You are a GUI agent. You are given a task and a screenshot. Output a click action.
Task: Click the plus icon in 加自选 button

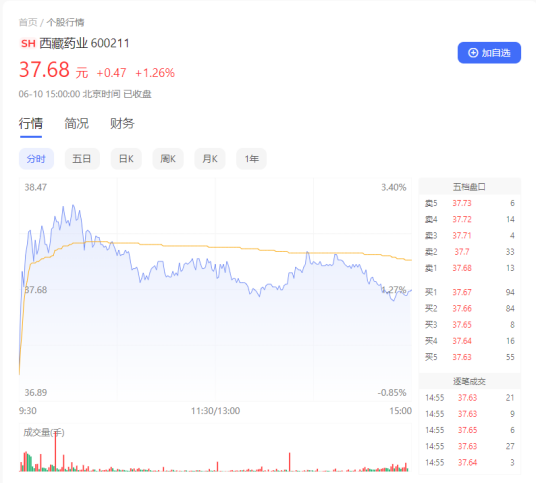tap(473, 53)
